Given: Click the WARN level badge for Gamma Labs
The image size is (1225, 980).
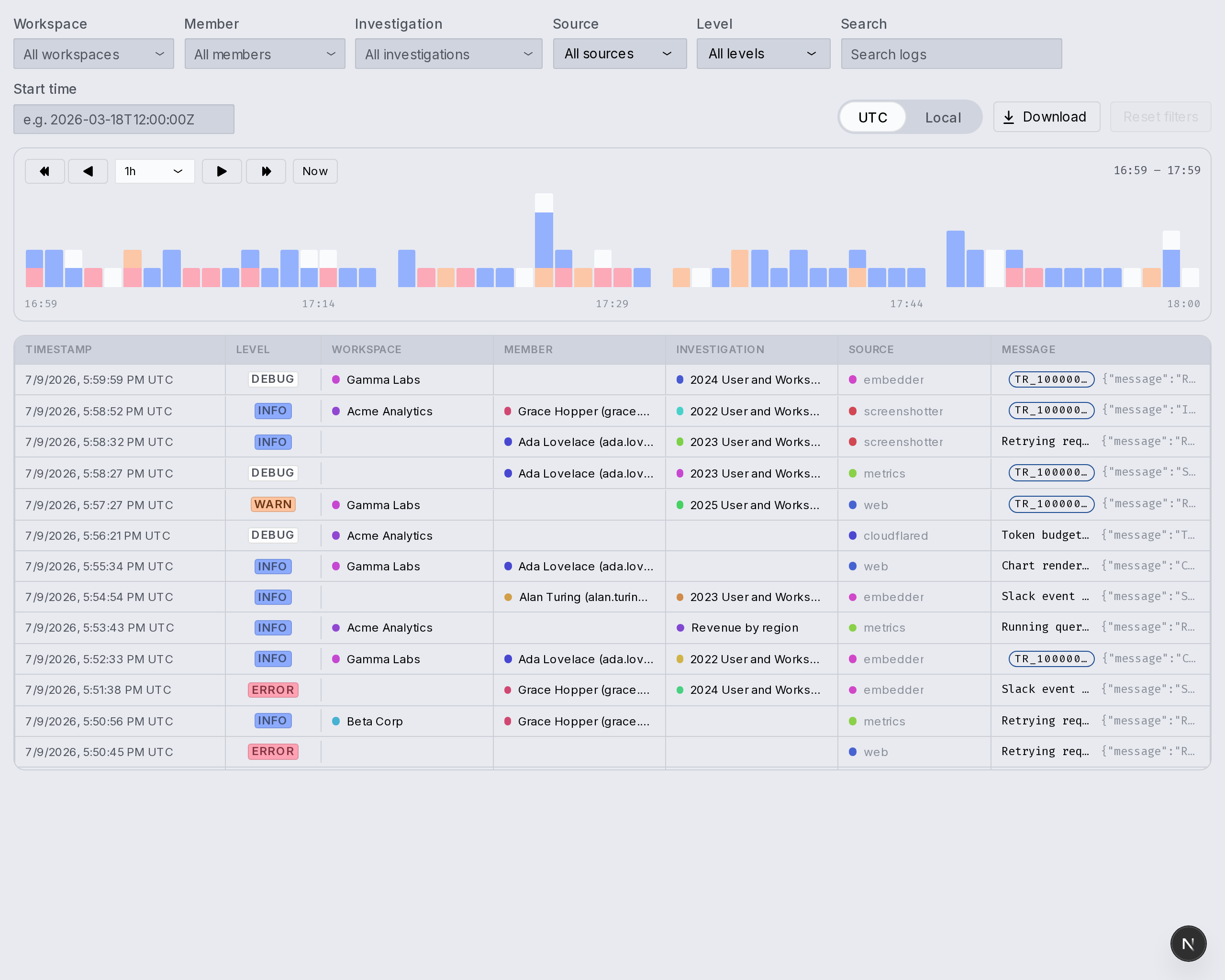Looking at the screenshot, I should pyautogui.click(x=273, y=504).
